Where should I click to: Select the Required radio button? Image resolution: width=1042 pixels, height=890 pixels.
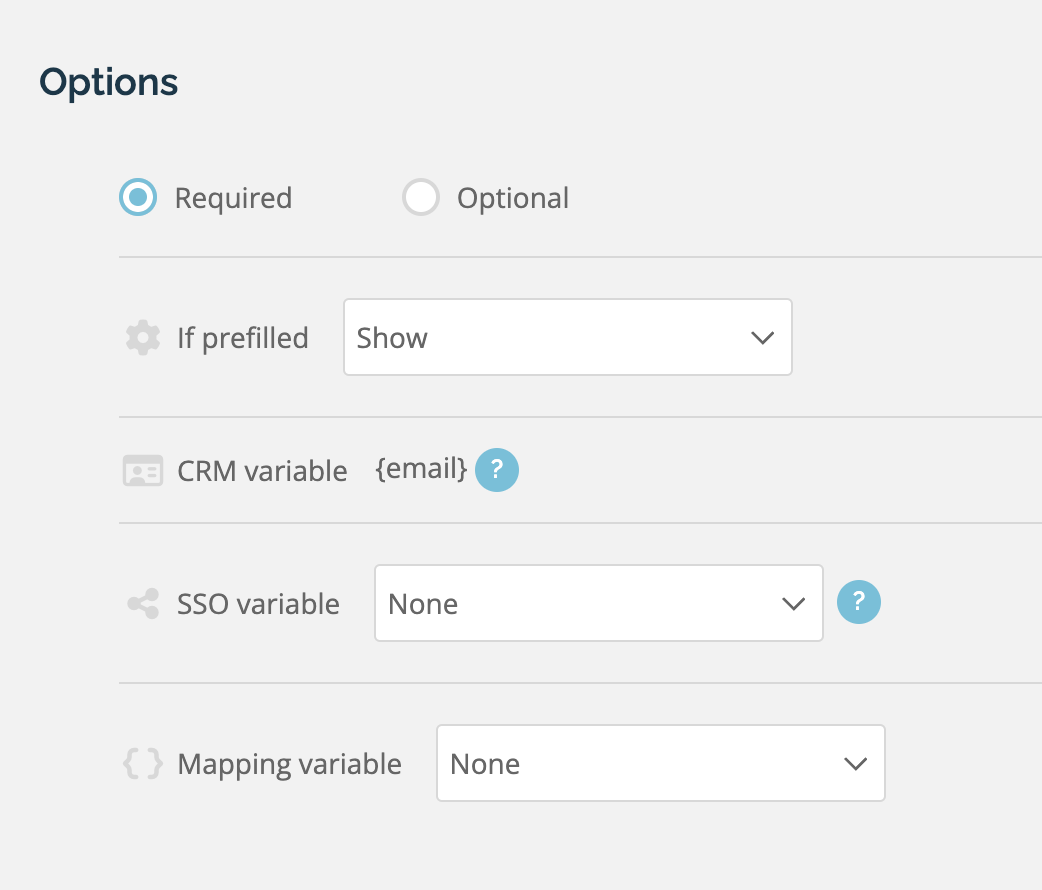pos(137,197)
